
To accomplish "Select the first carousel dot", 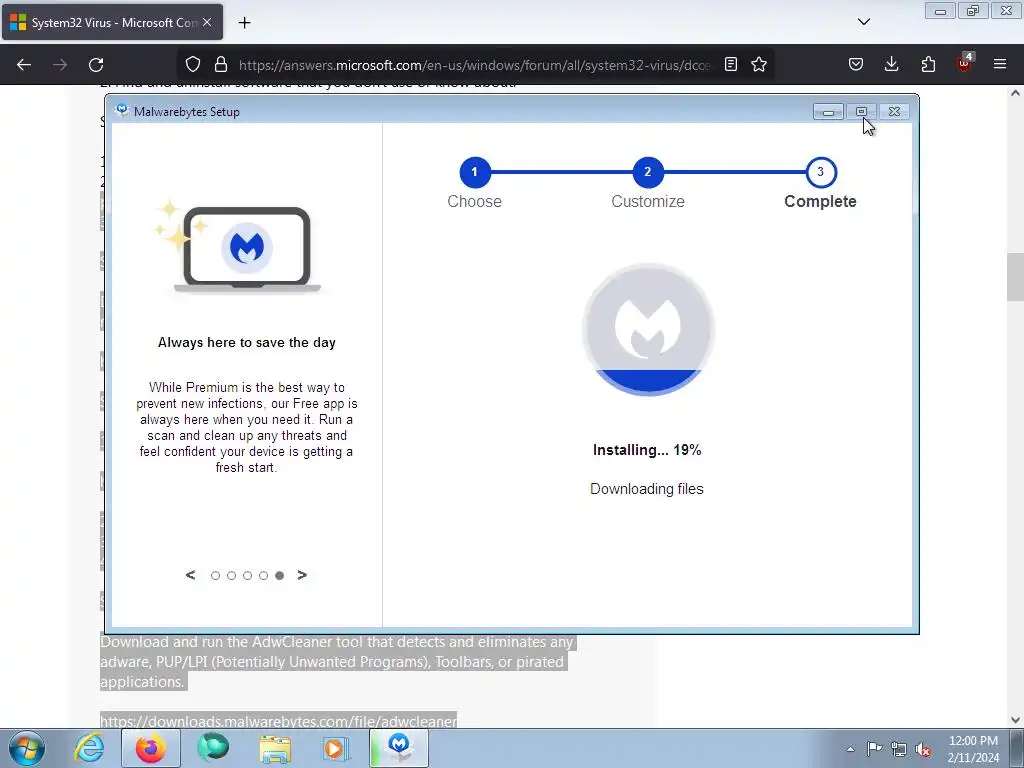I will 216,575.
